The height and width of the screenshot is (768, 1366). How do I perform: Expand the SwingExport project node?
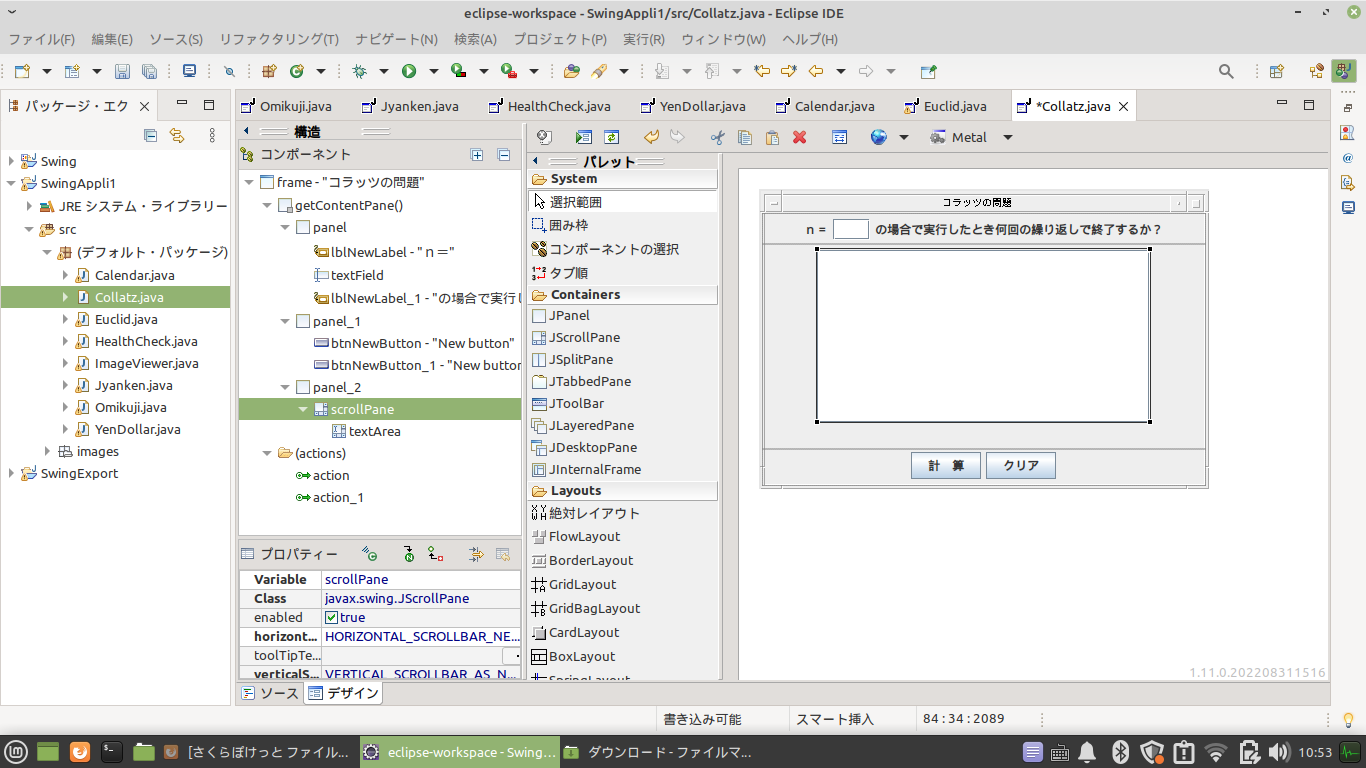pyautogui.click(x=11, y=473)
